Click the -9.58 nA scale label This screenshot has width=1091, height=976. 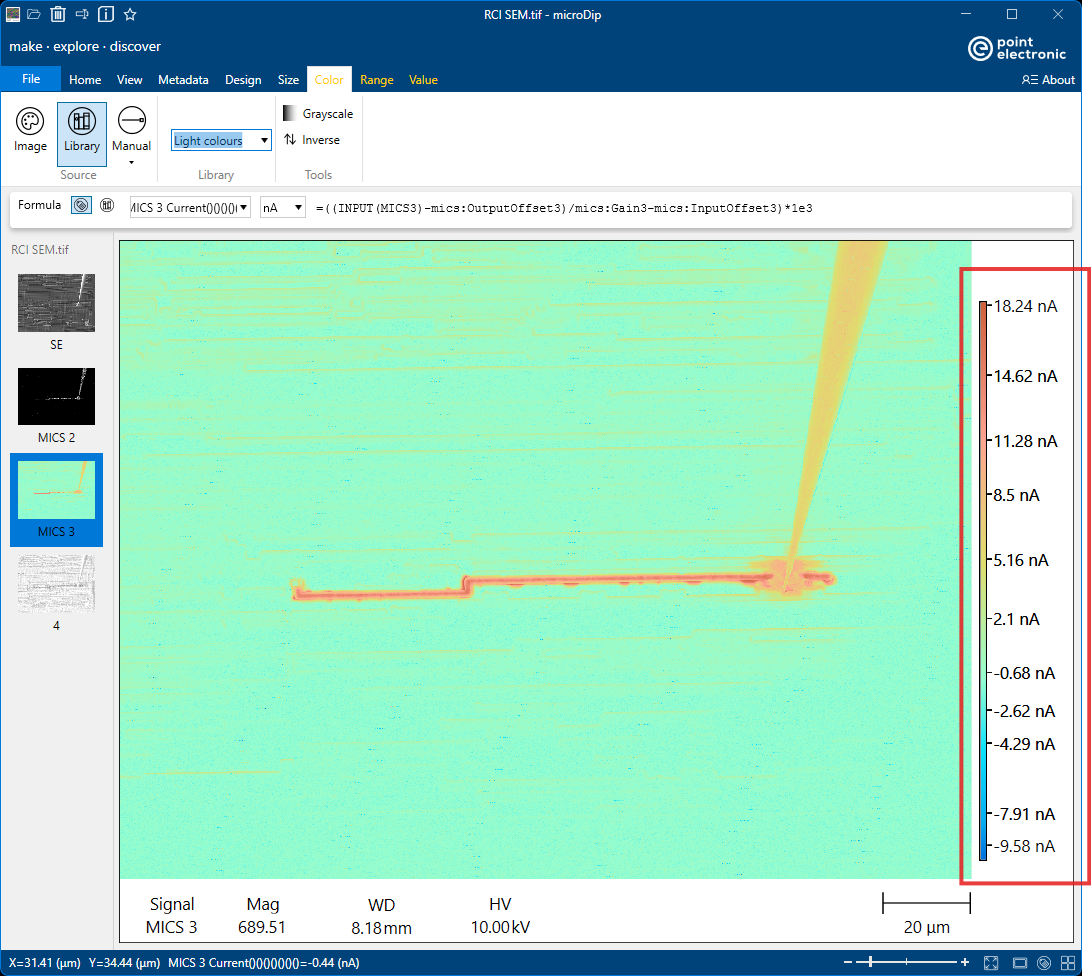click(1024, 846)
